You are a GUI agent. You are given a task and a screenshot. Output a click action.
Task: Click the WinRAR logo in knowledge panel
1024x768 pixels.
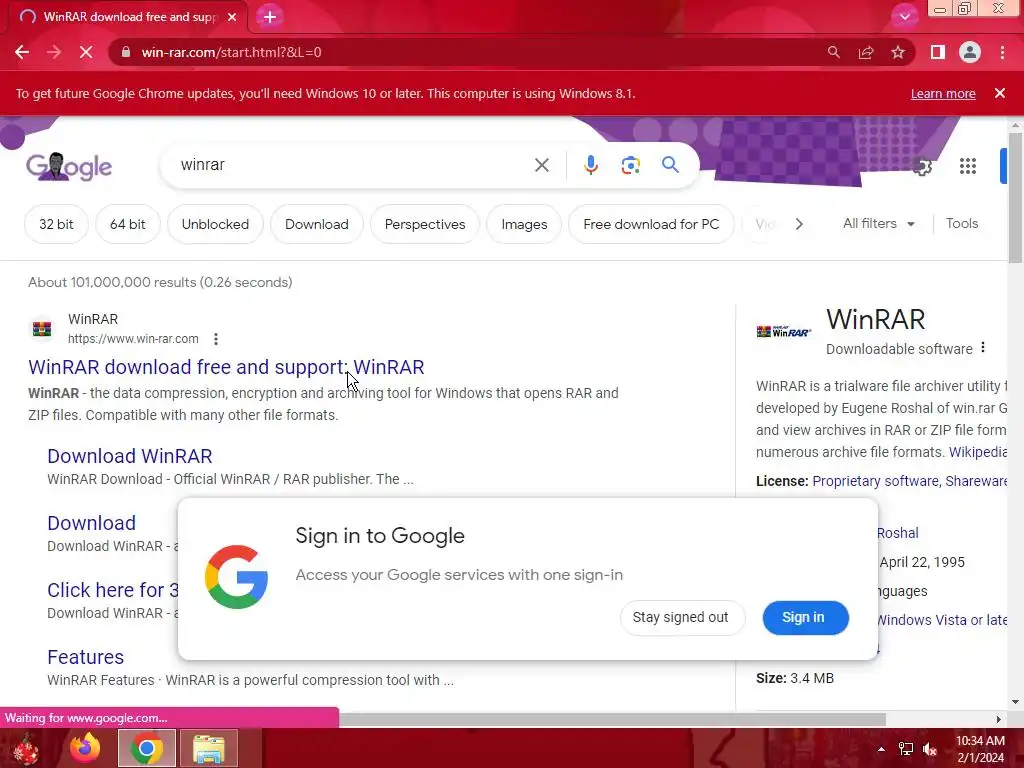pyautogui.click(x=783, y=332)
